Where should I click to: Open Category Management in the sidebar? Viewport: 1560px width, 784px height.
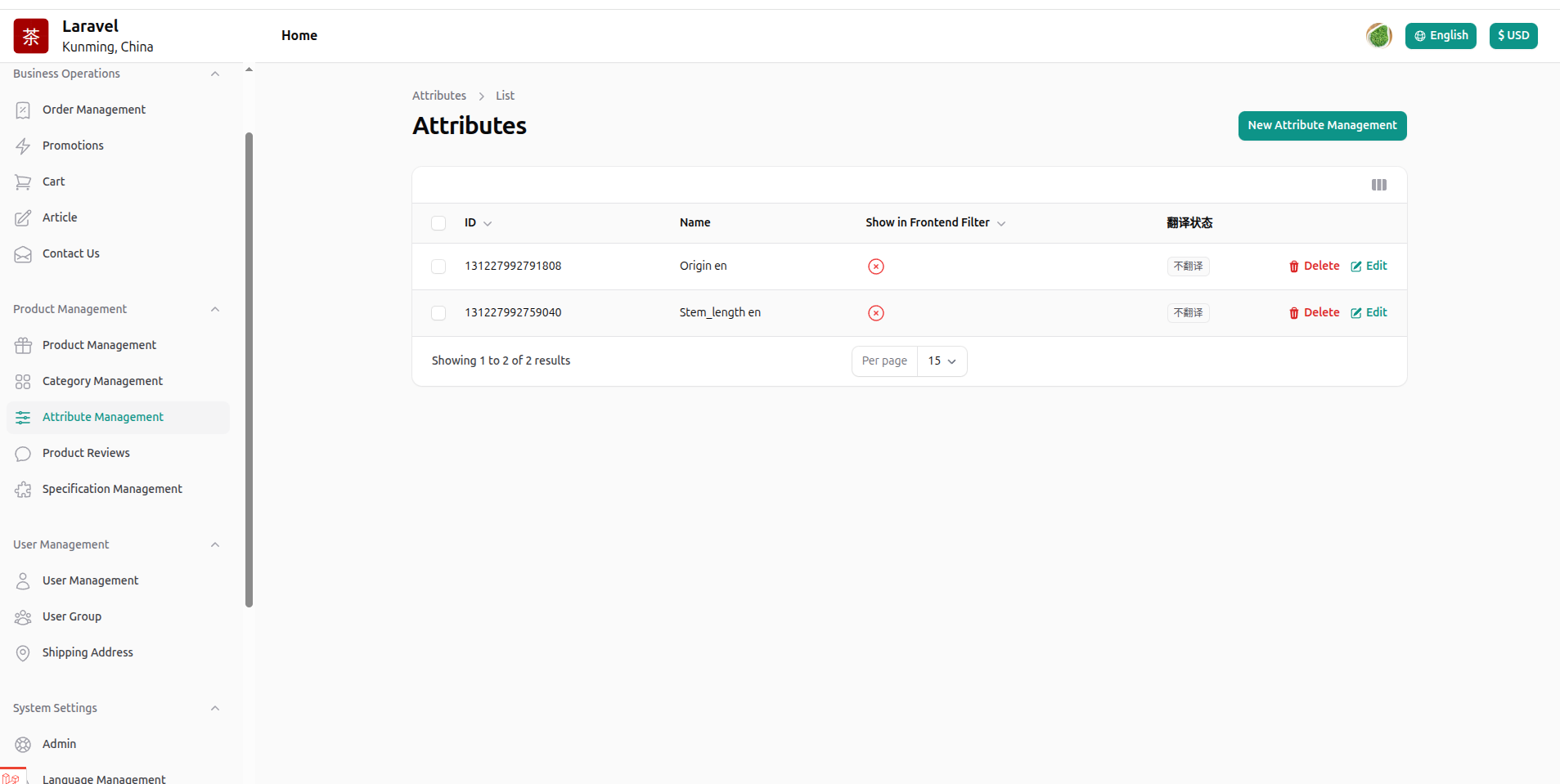[x=102, y=381]
